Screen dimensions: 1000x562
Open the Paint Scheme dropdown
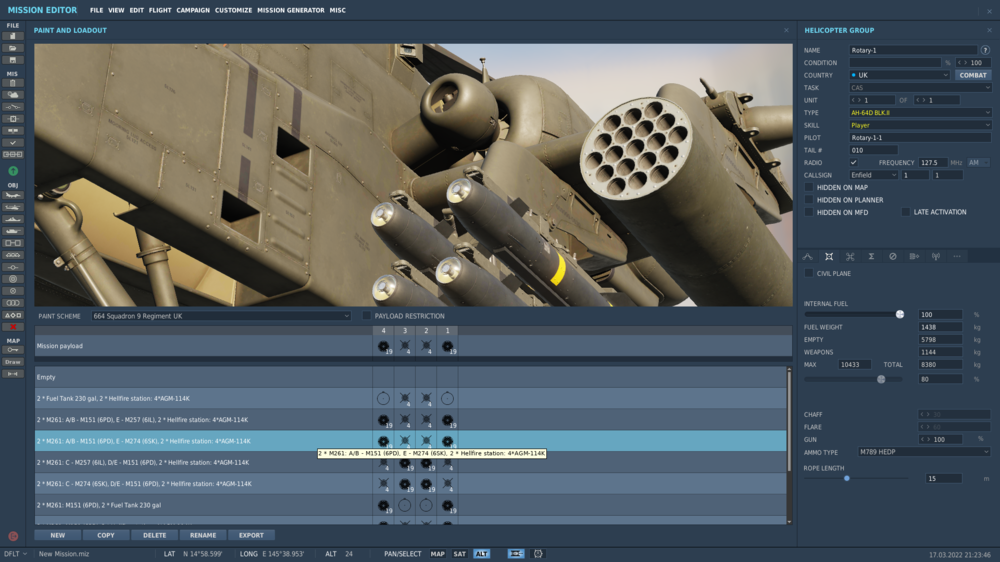point(221,316)
